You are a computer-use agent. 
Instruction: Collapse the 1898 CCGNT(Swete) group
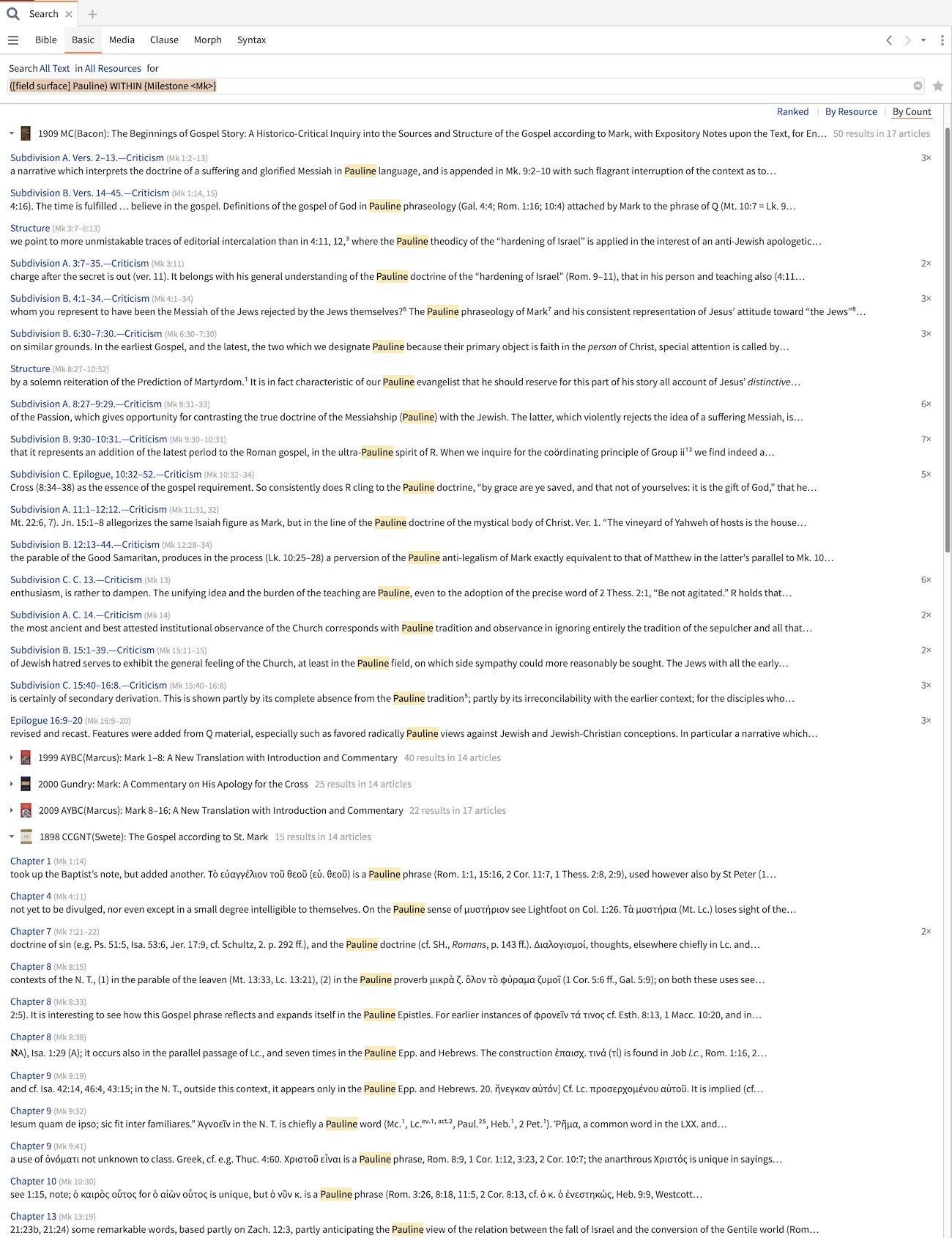tap(12, 837)
